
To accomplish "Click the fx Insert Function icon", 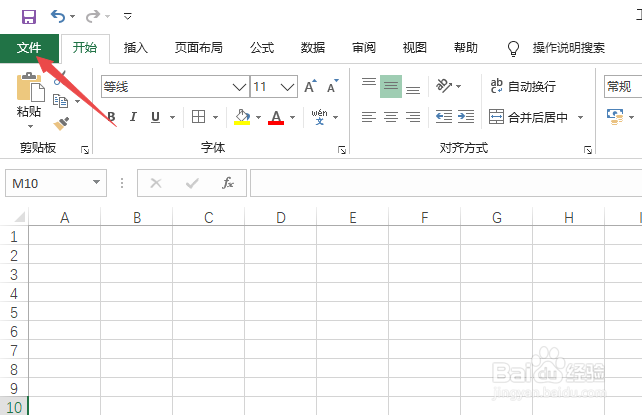I will (228, 183).
